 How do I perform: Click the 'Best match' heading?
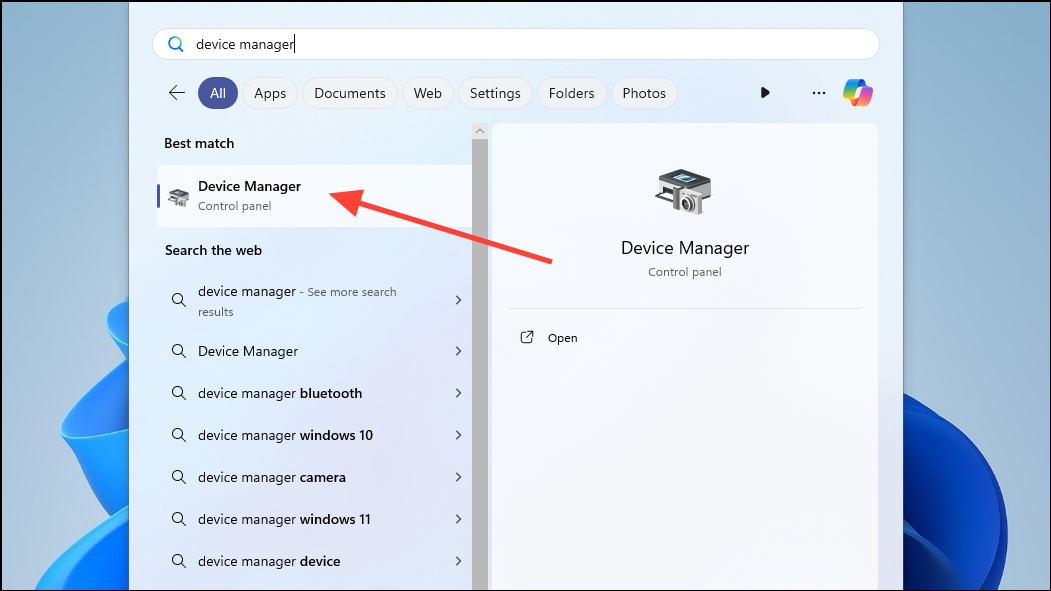pos(199,143)
